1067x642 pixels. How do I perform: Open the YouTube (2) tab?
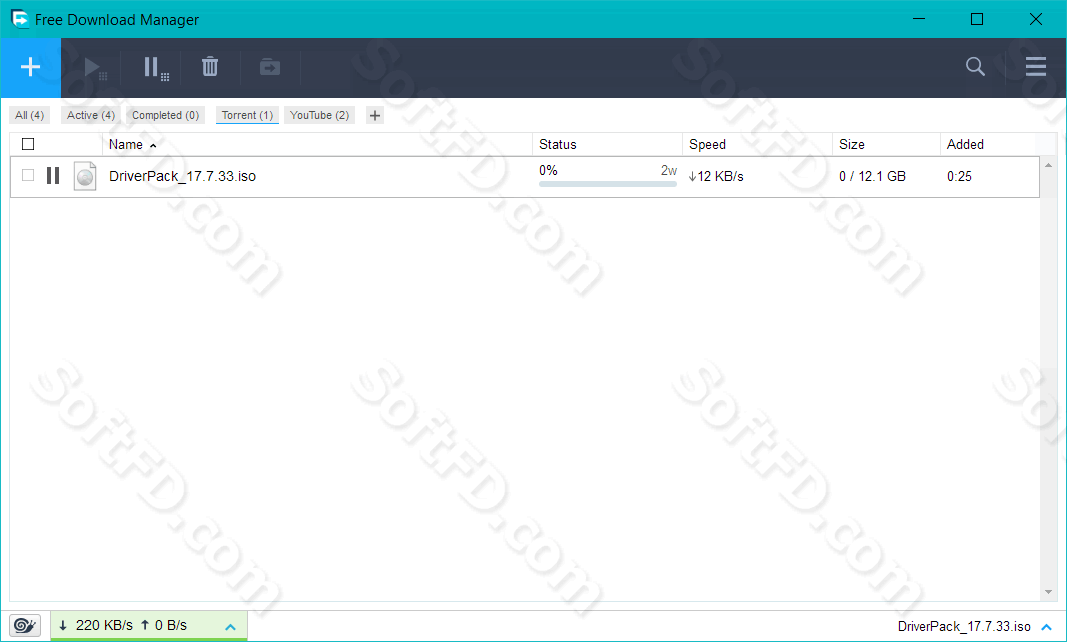point(319,115)
